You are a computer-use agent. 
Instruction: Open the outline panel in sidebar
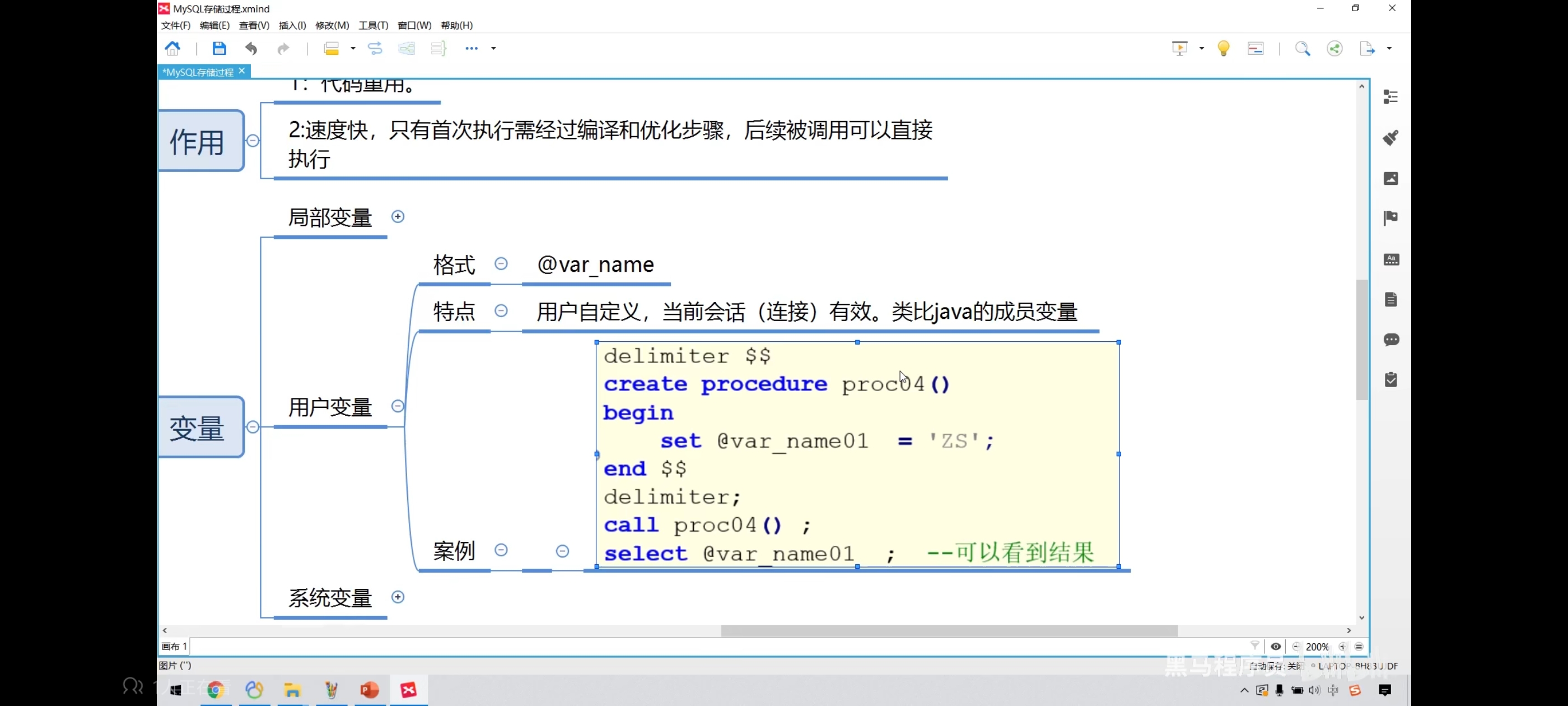pyautogui.click(x=1391, y=97)
